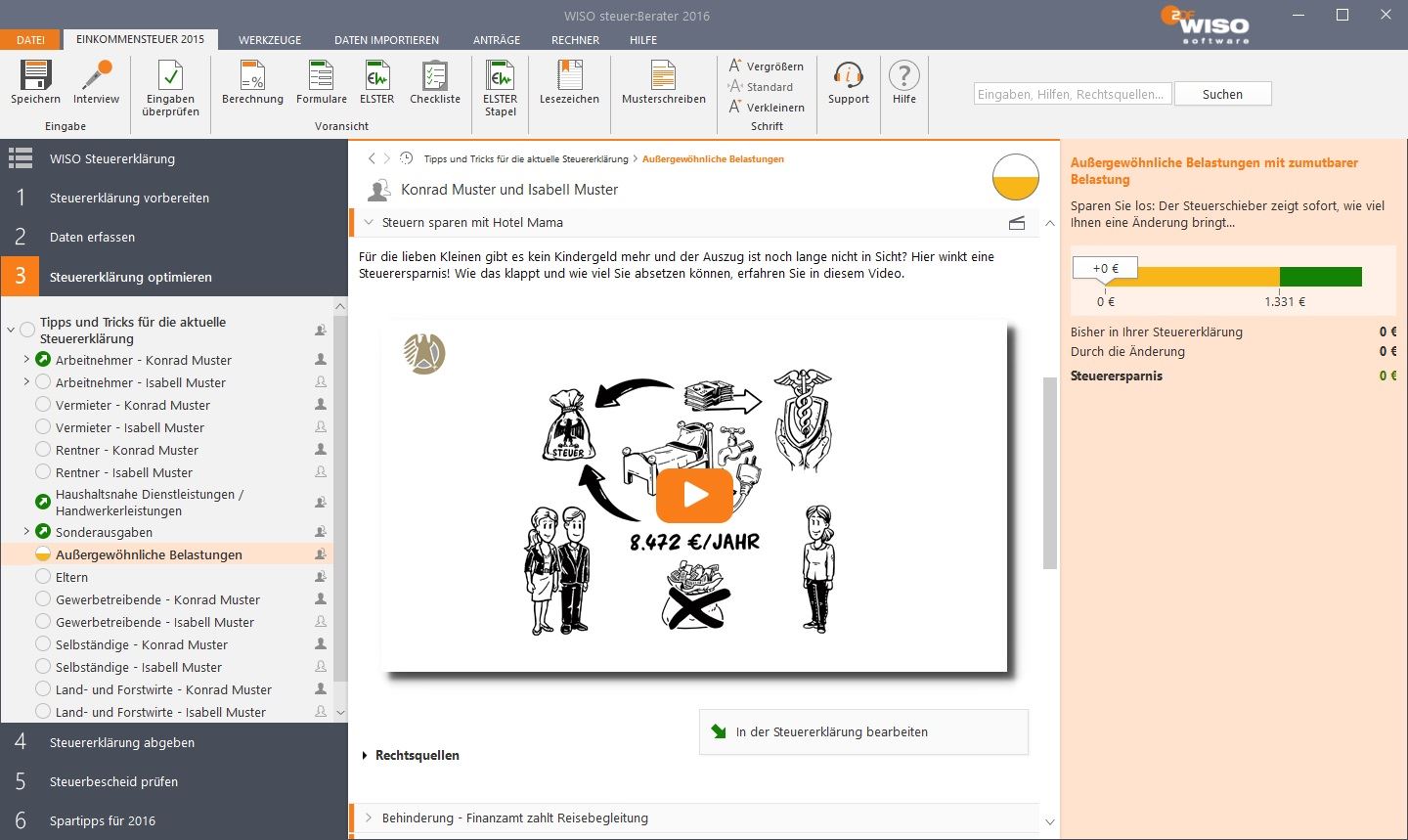The height and width of the screenshot is (840, 1408).
Task: Increase font size with Vergrößern
Action: coord(767,66)
